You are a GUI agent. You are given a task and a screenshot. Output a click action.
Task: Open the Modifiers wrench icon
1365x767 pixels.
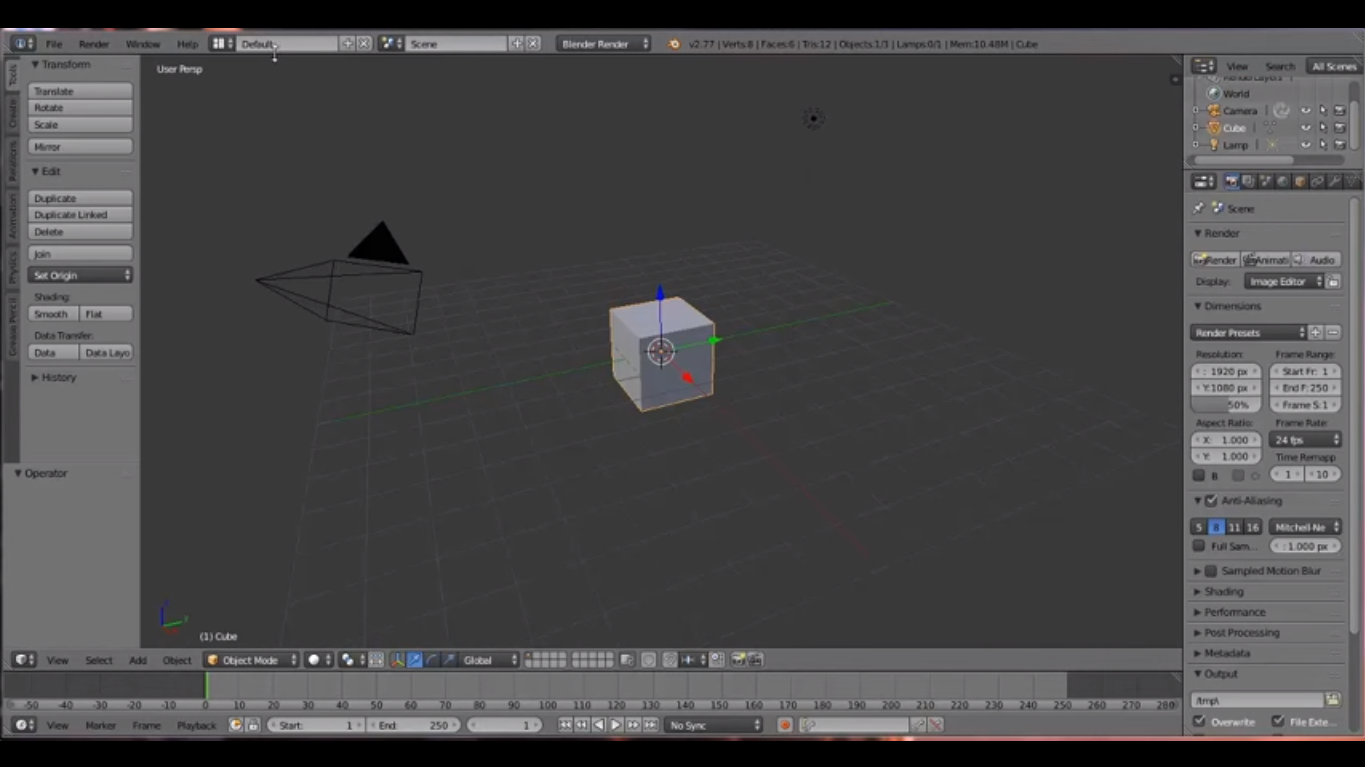(x=1334, y=181)
